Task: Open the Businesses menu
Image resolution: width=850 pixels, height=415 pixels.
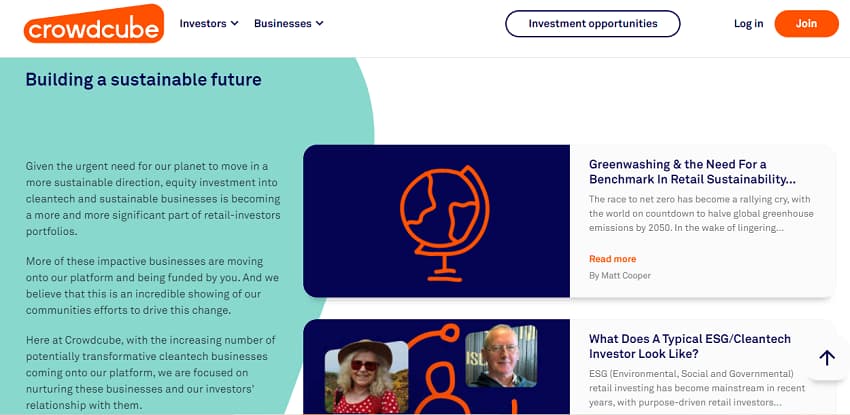Action: tap(282, 23)
